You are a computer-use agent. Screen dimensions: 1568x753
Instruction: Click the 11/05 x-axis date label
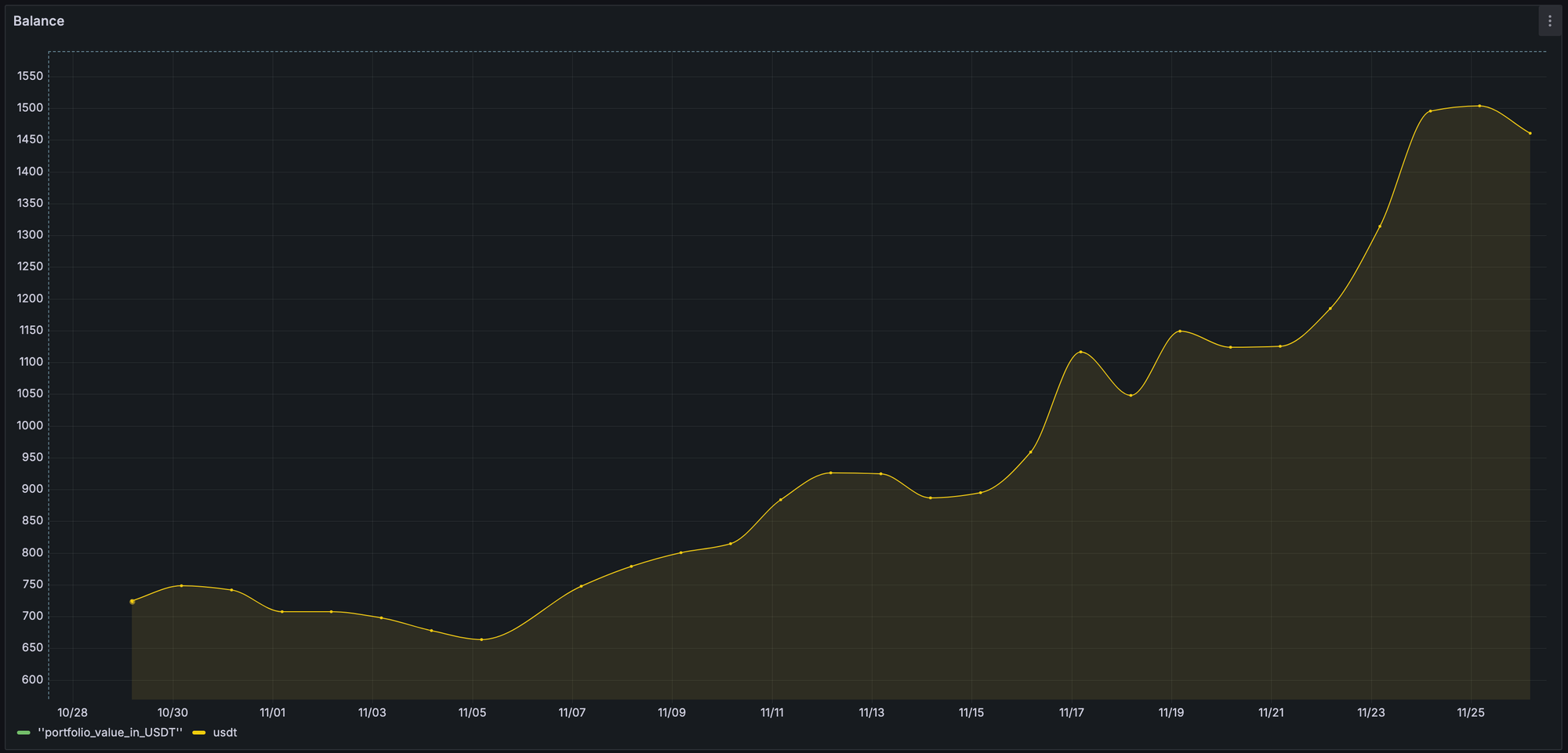click(x=472, y=713)
